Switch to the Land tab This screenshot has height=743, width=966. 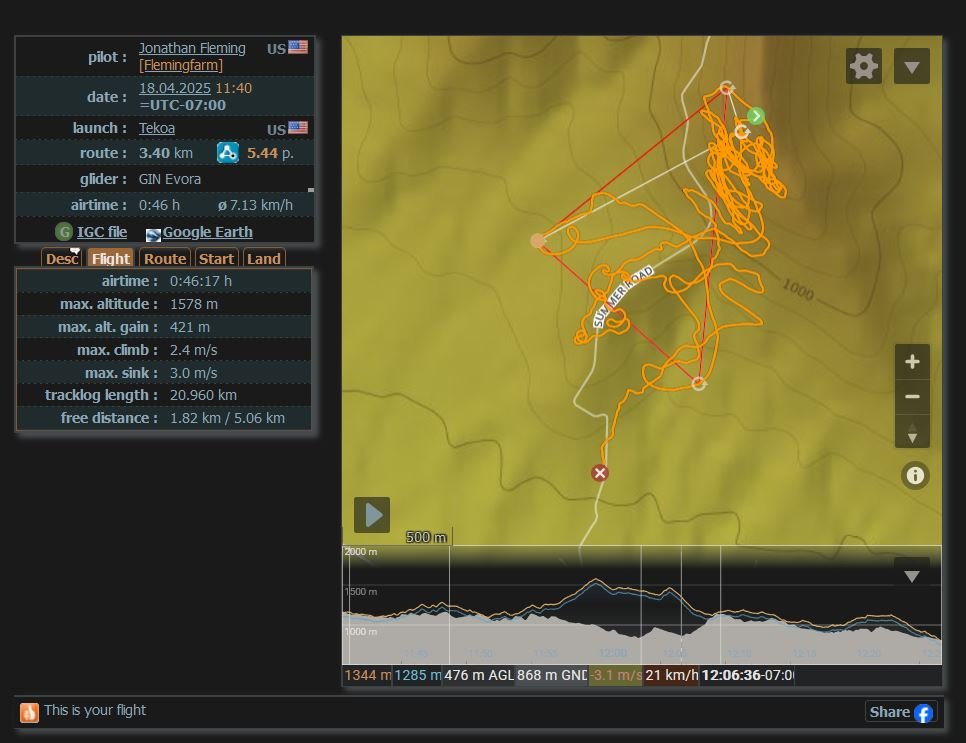264,258
